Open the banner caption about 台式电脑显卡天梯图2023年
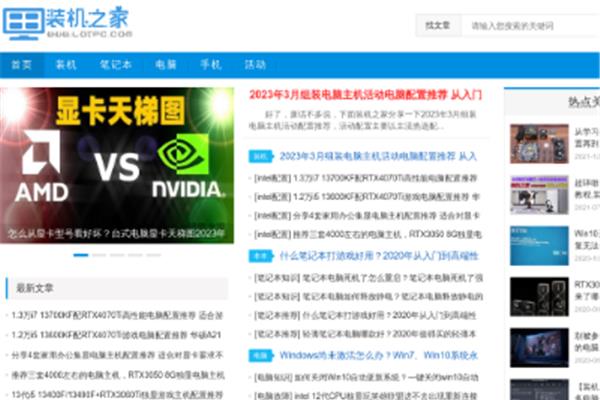 click(x=116, y=233)
